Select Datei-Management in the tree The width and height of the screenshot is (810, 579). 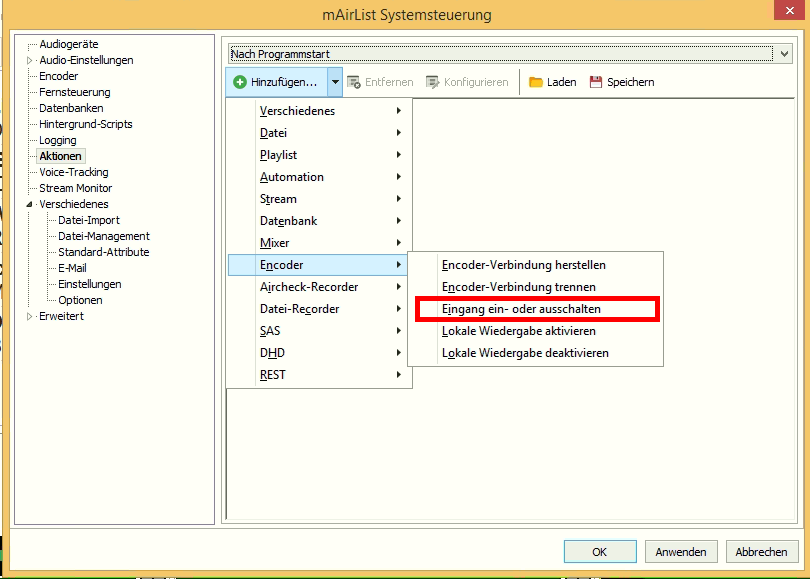click(x=104, y=237)
